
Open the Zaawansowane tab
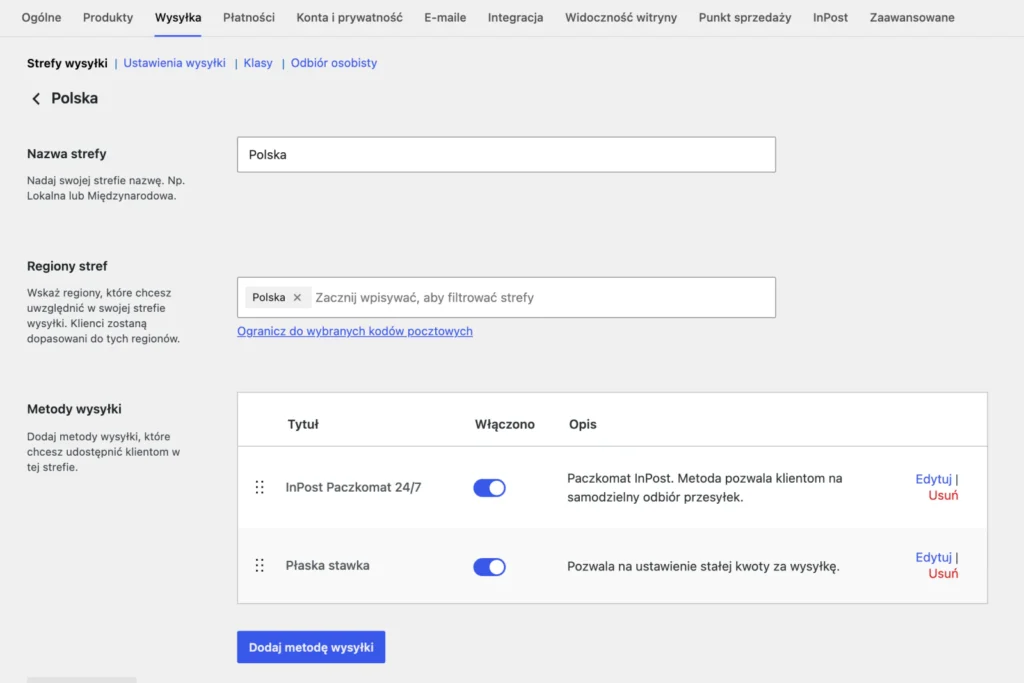[912, 18]
